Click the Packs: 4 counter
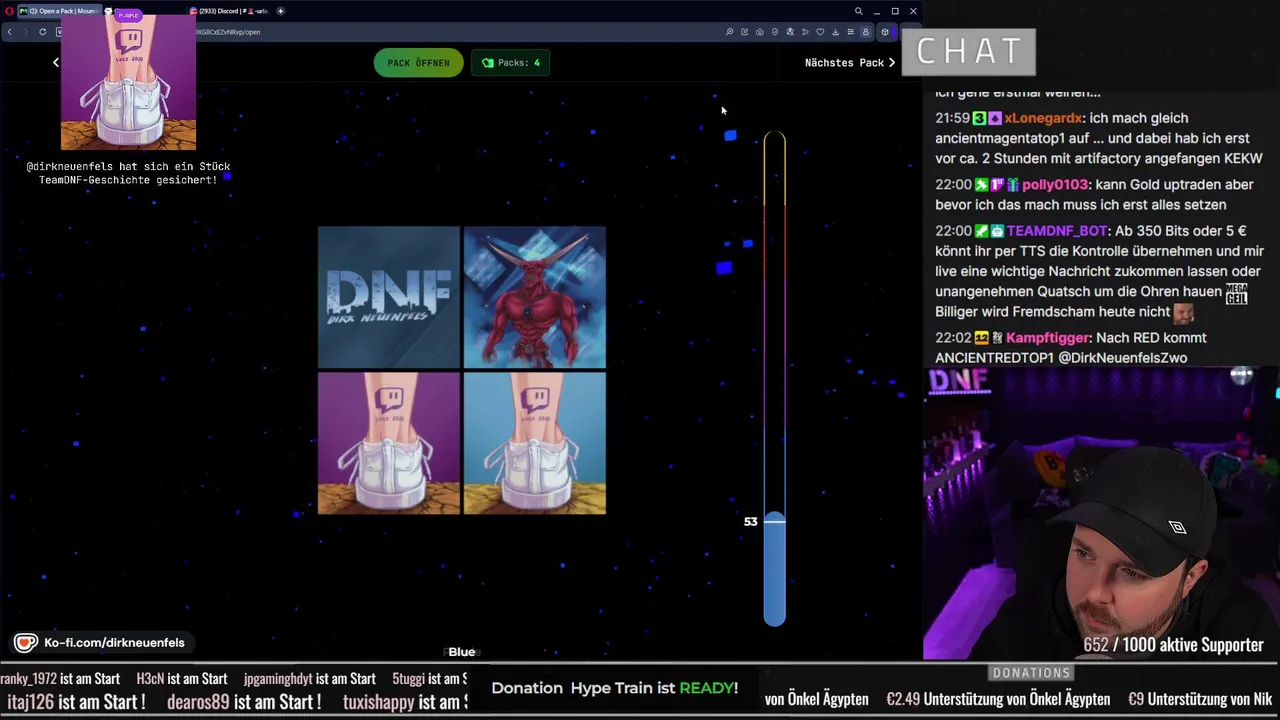Screen dimensions: 1280x720 click(510, 62)
